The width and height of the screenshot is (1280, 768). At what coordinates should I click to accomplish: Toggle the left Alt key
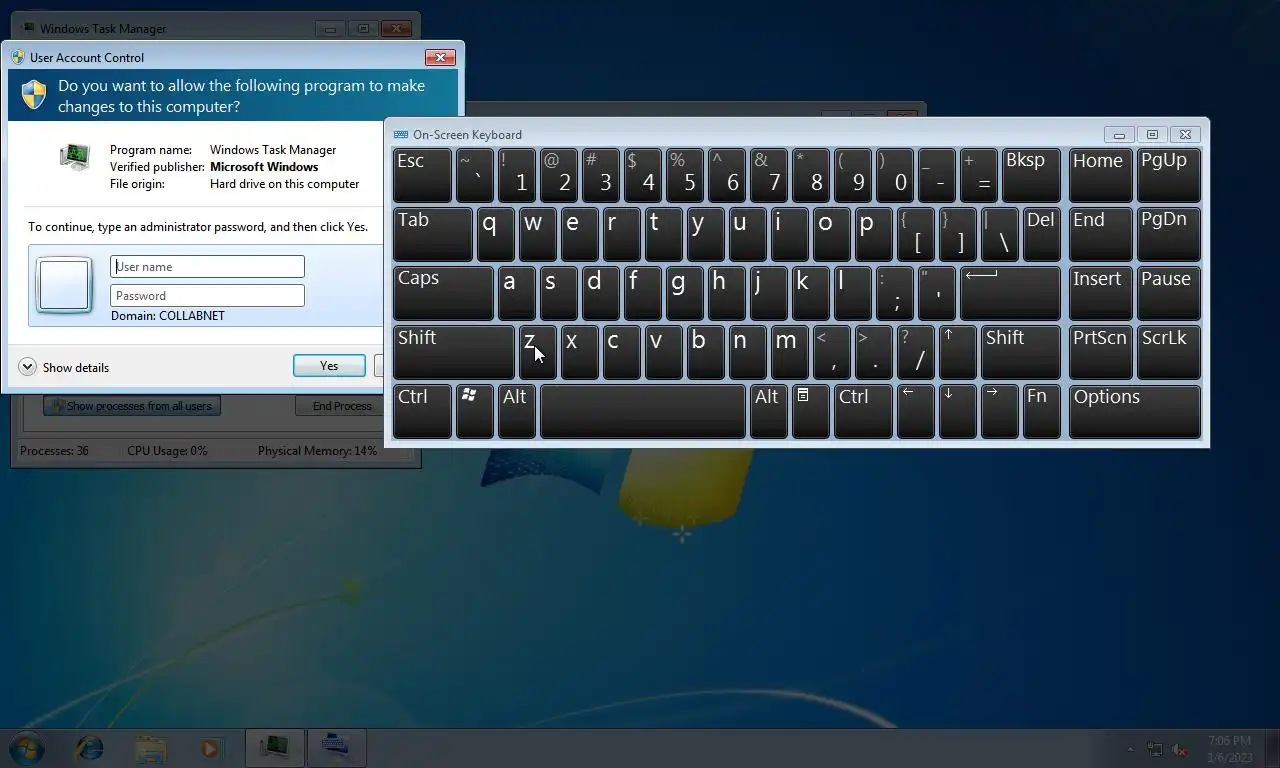[516, 411]
